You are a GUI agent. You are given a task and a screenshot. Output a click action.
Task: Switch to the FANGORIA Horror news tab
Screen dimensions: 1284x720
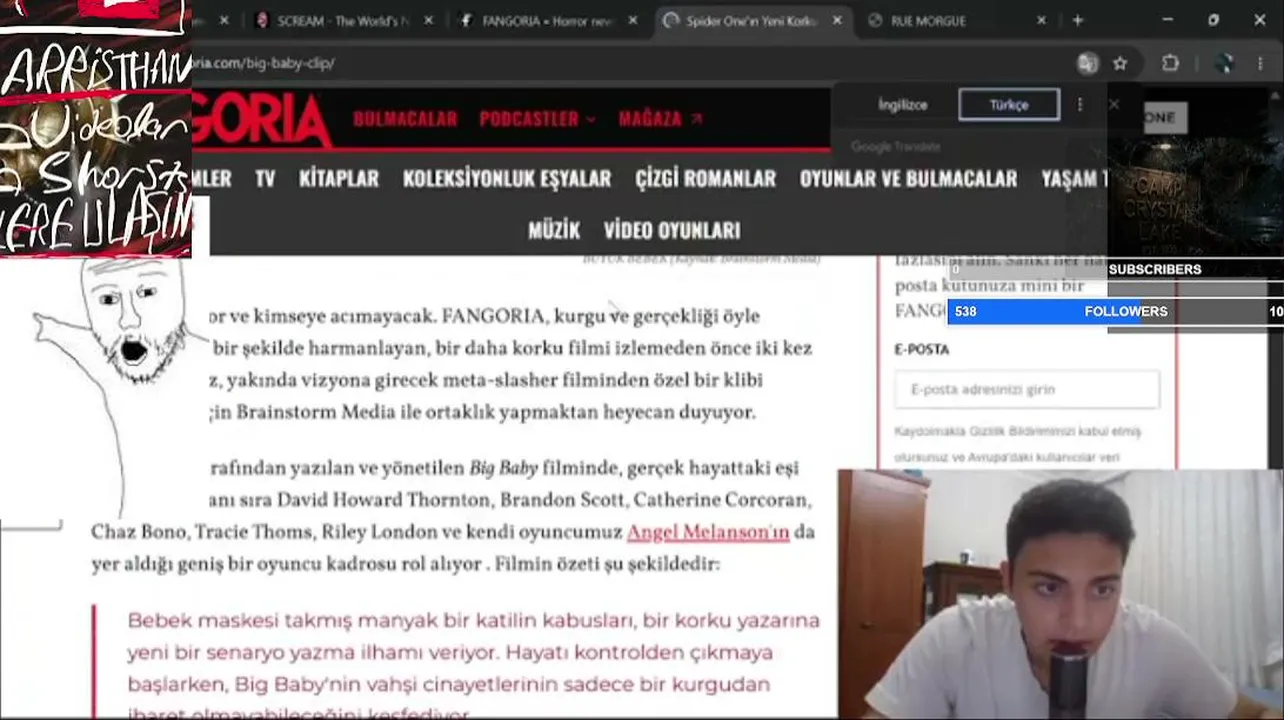click(547, 20)
